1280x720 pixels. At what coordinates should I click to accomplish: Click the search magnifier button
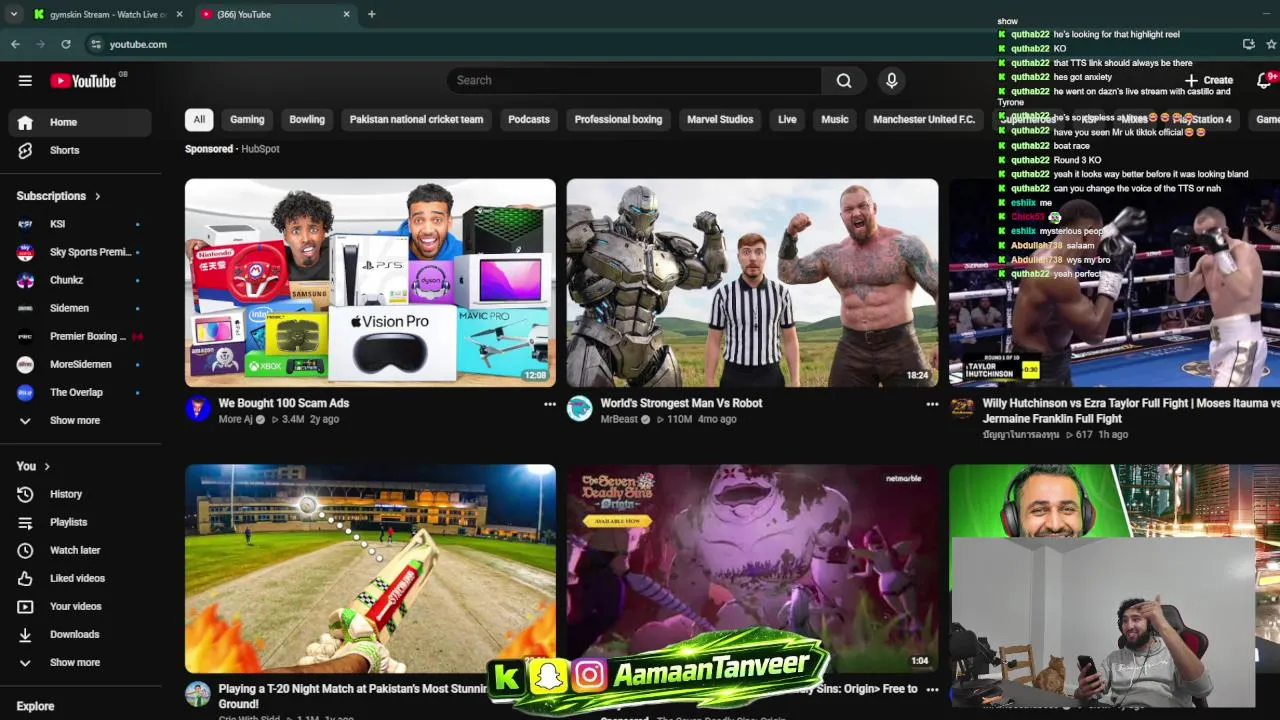(844, 80)
